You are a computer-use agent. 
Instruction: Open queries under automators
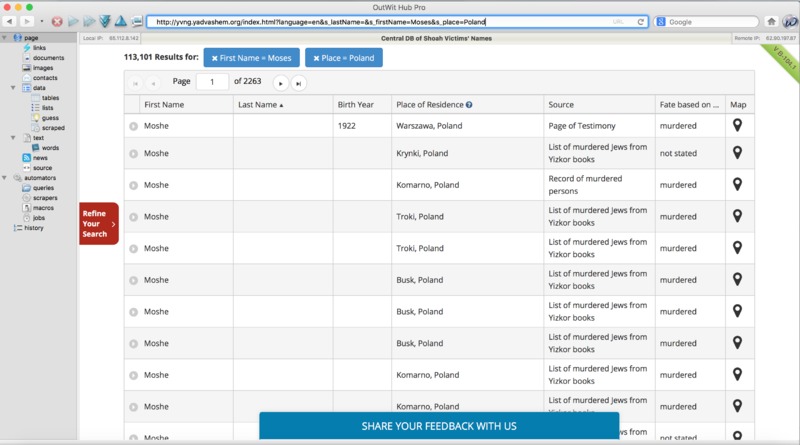point(43,188)
